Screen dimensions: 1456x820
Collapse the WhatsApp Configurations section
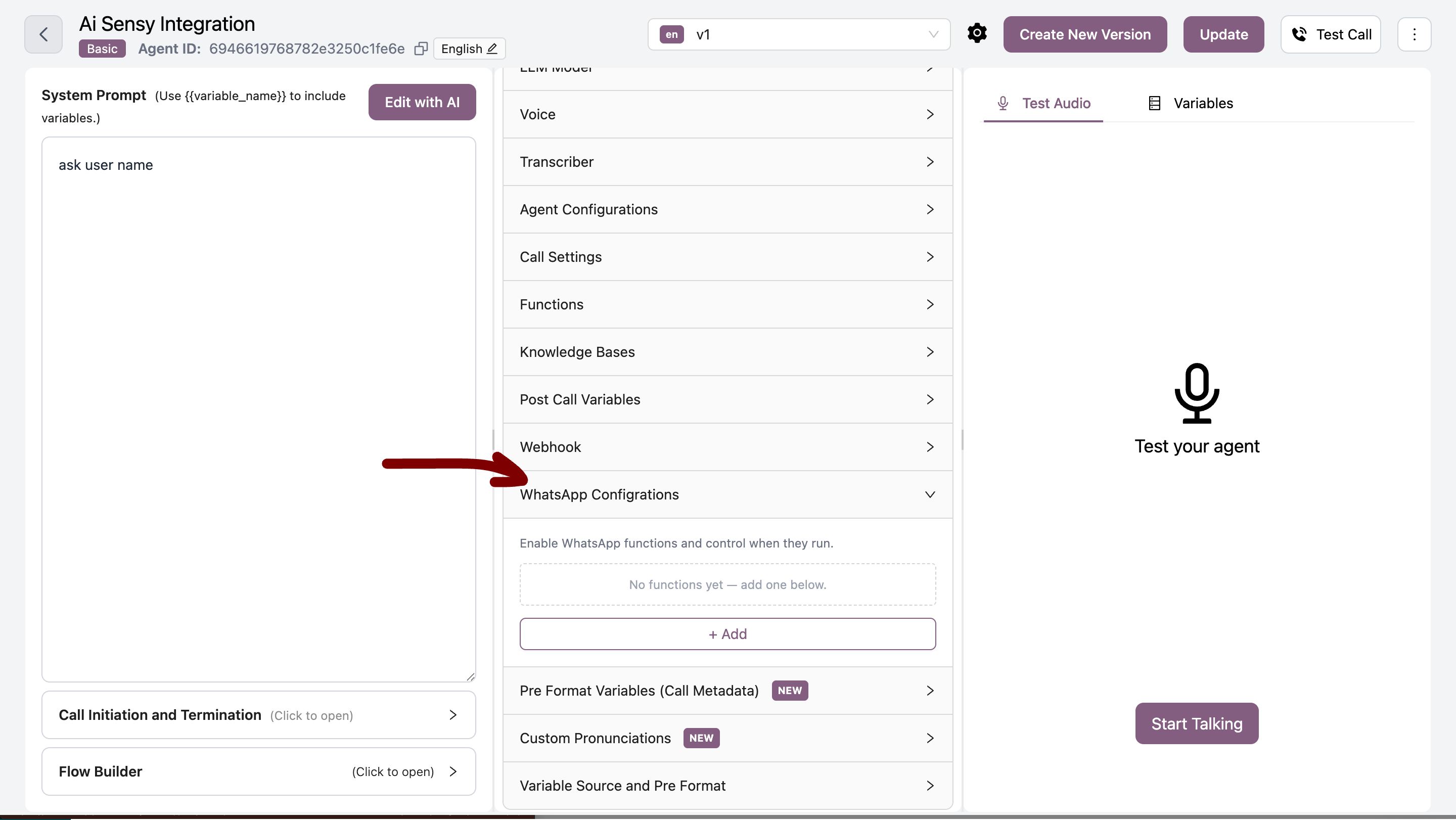[x=930, y=494]
